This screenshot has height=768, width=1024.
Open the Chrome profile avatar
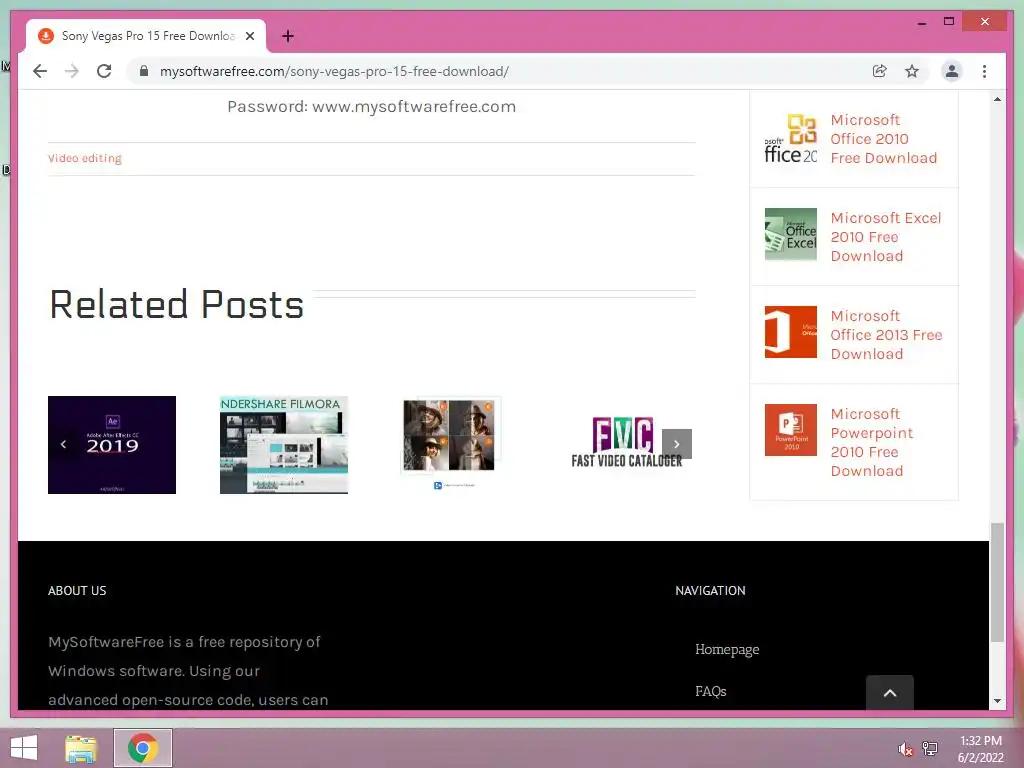(952, 71)
